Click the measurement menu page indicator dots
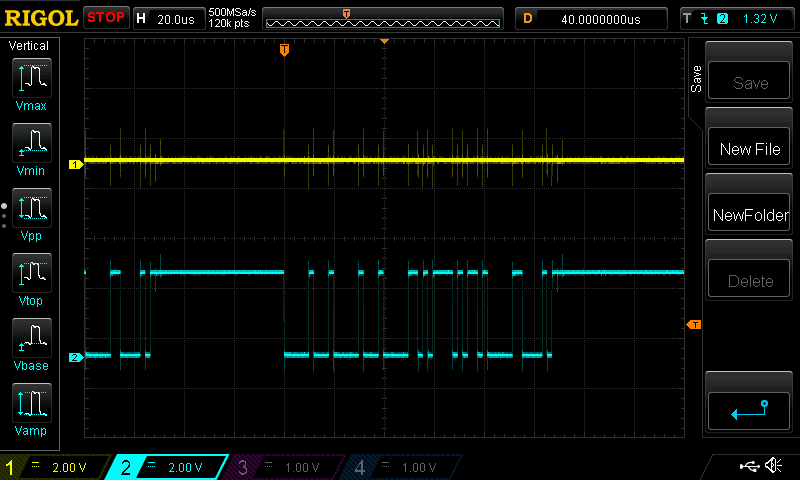 [x=4, y=215]
